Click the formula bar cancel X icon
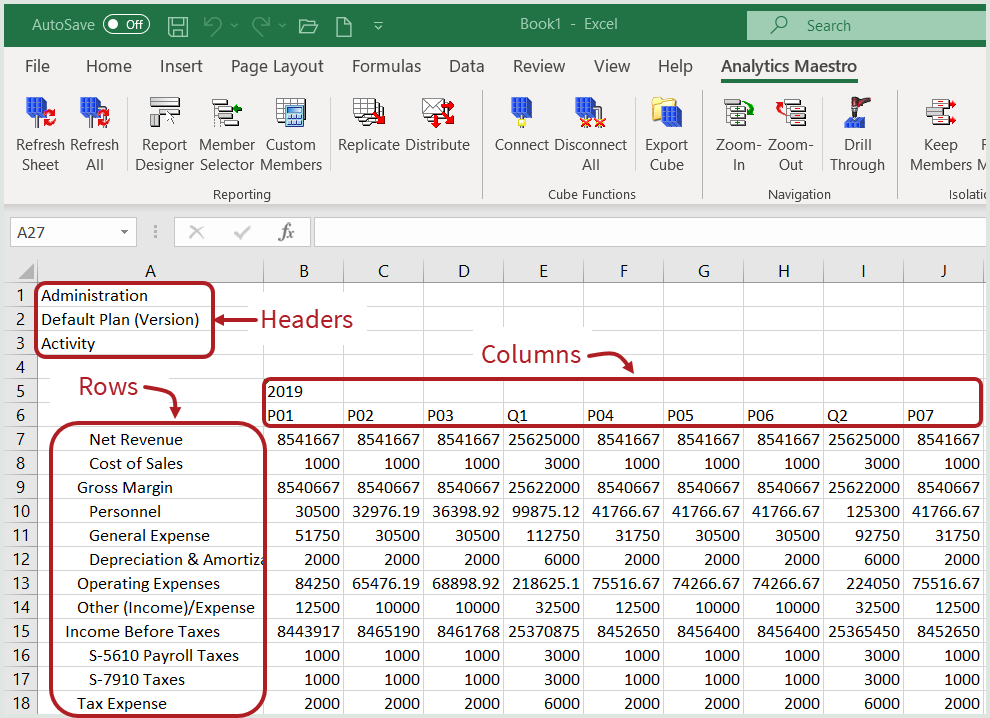The height and width of the screenshot is (718, 990). (x=196, y=232)
